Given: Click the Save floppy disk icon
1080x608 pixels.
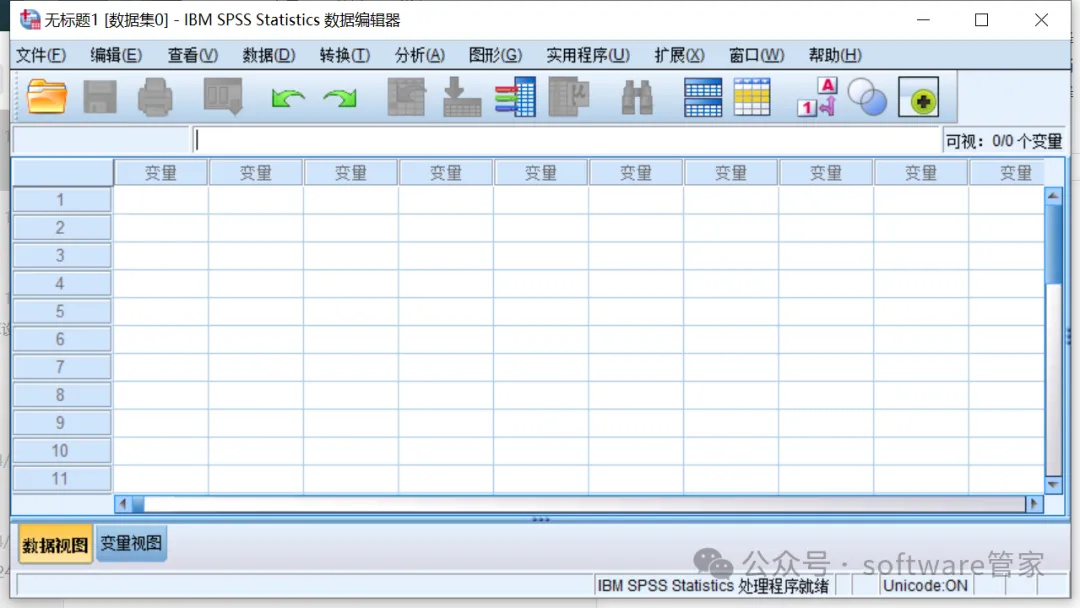Looking at the screenshot, I should [100, 97].
